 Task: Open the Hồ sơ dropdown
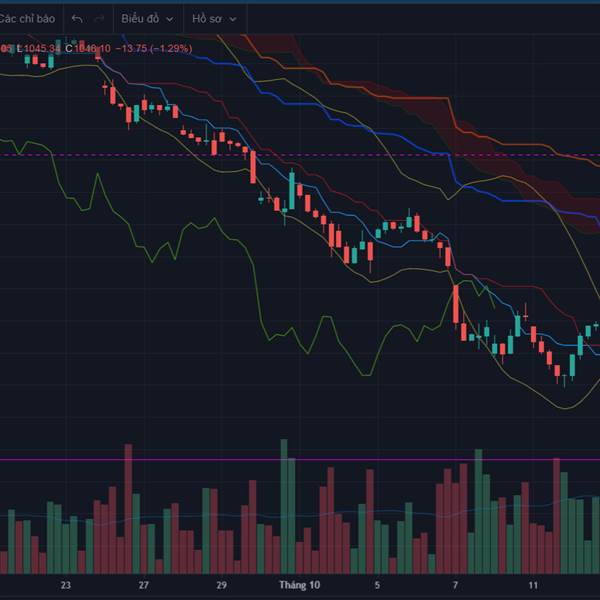coord(214,18)
